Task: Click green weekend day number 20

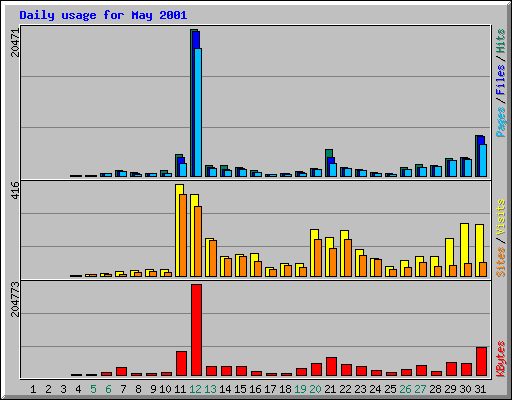Action: [315, 389]
